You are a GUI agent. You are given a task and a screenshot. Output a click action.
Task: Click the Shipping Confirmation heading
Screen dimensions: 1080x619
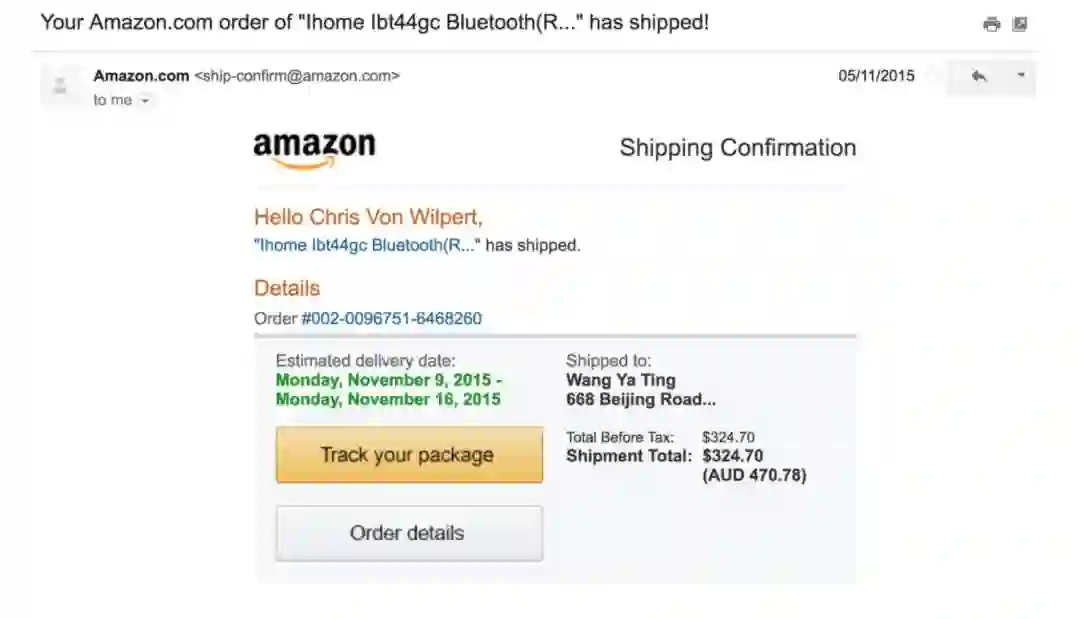coord(737,148)
